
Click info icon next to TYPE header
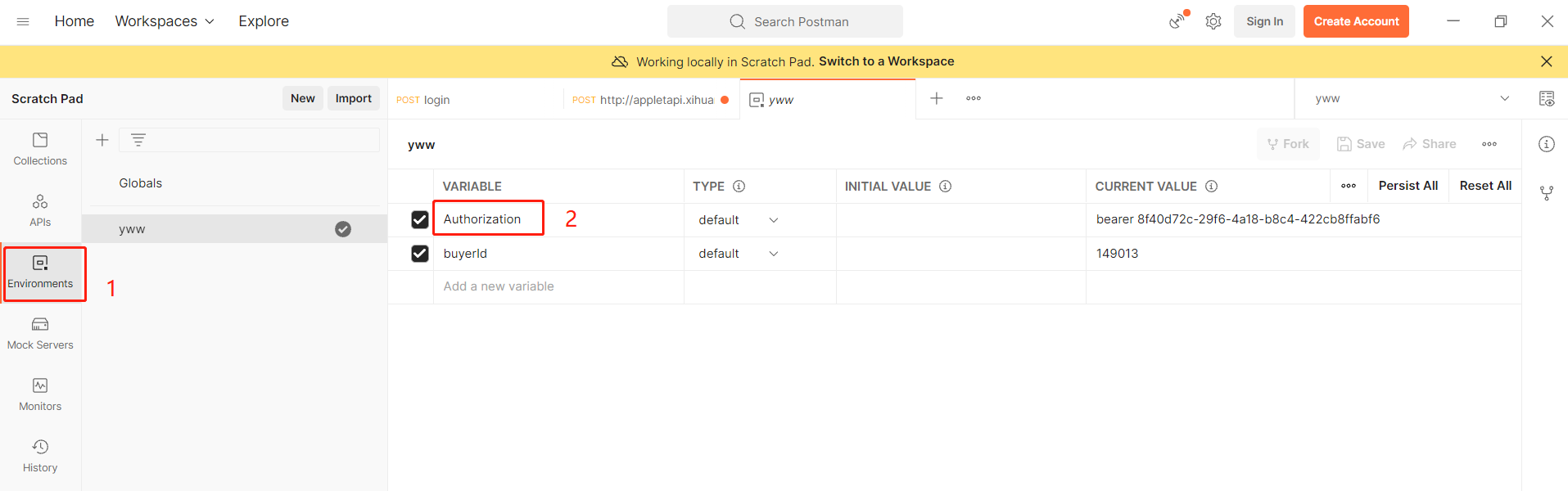739,186
